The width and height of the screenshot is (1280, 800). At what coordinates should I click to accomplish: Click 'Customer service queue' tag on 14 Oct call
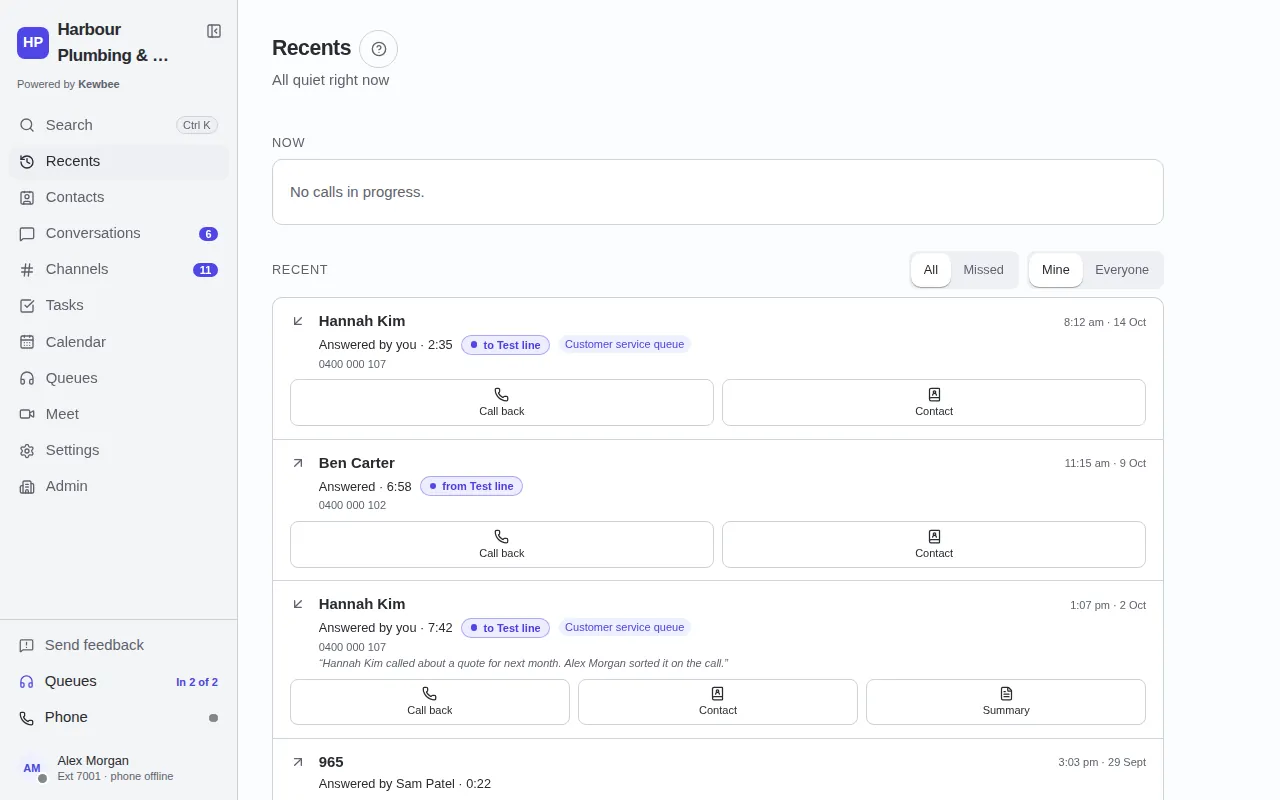[x=625, y=344]
